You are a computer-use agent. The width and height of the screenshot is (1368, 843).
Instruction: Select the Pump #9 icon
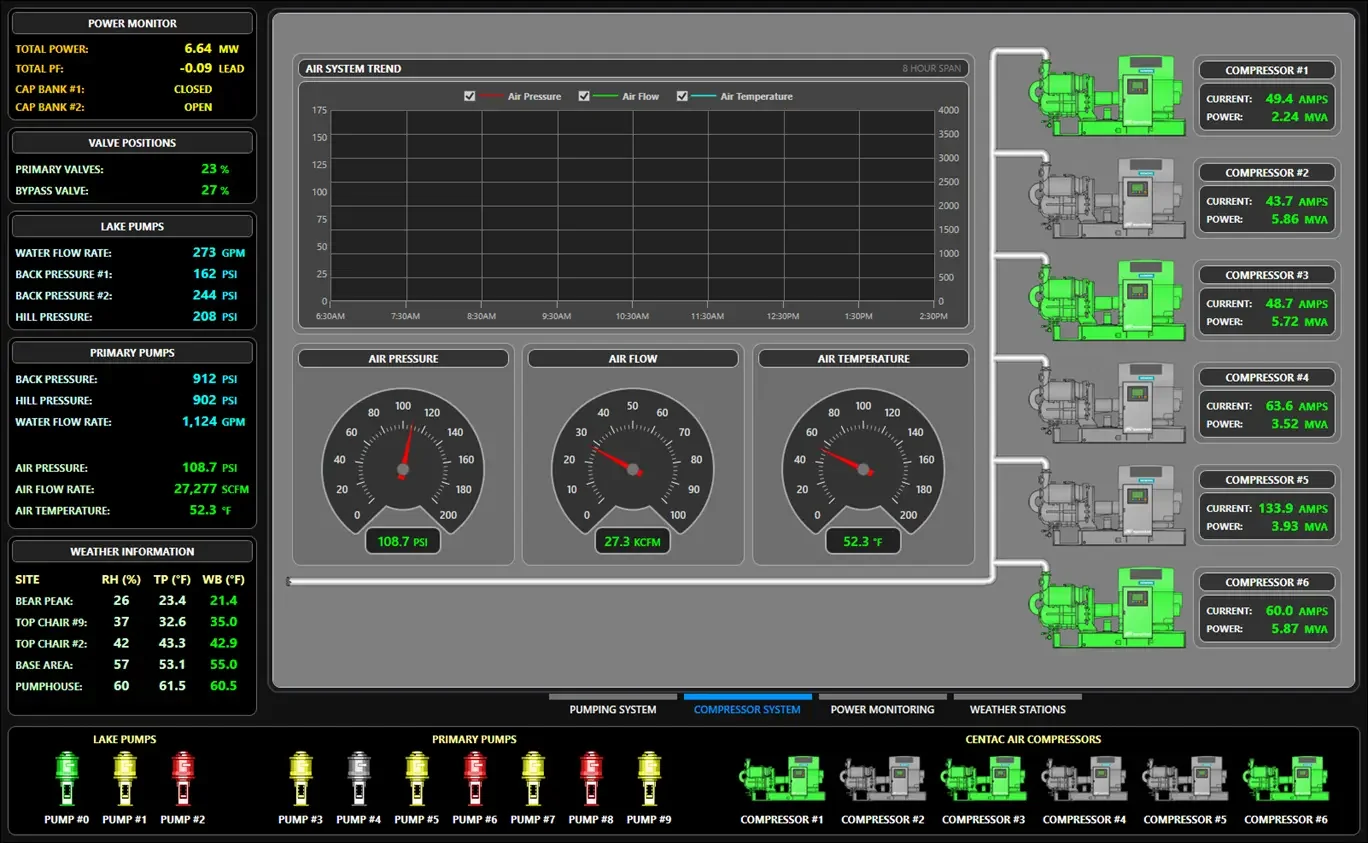pyautogui.click(x=648, y=778)
